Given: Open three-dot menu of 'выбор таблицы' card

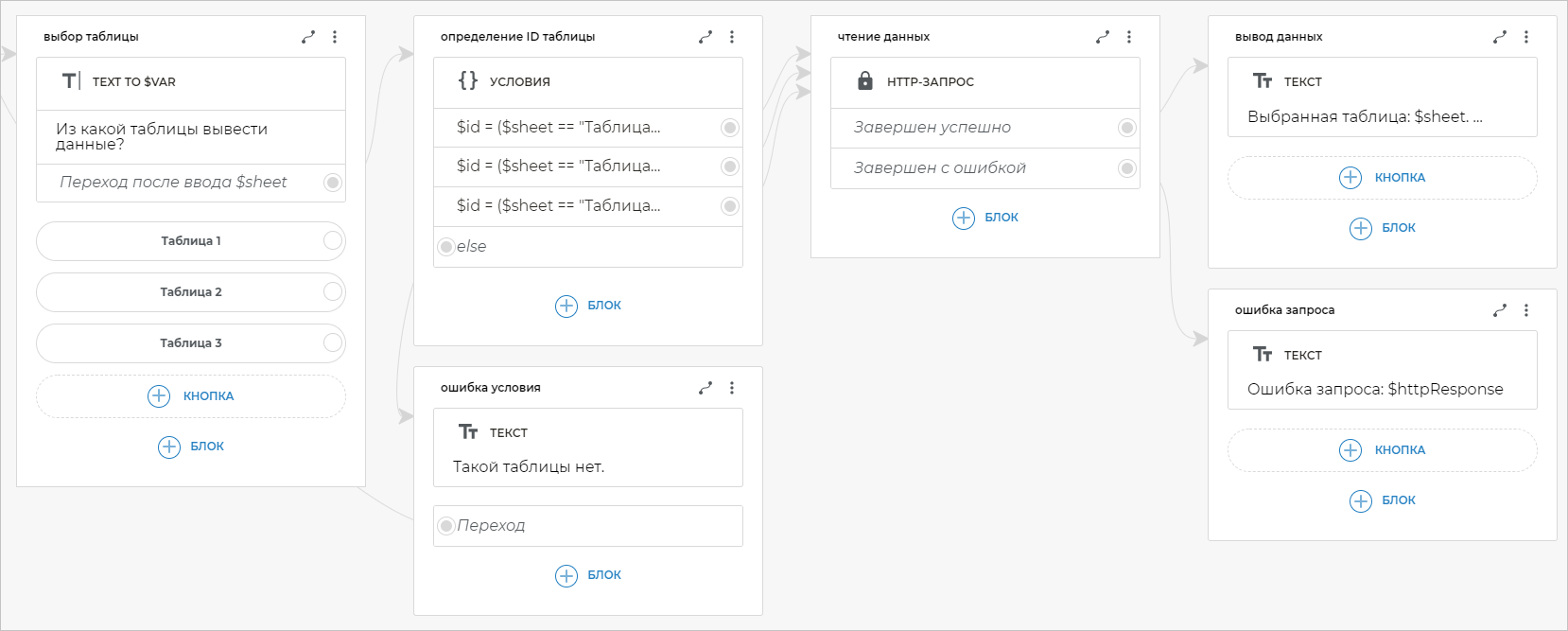Looking at the screenshot, I should 335,37.
